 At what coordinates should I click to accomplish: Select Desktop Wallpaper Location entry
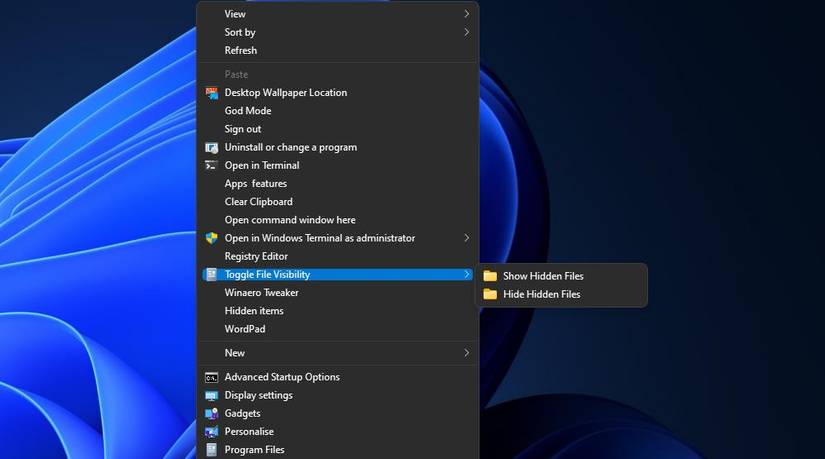pyautogui.click(x=338, y=93)
